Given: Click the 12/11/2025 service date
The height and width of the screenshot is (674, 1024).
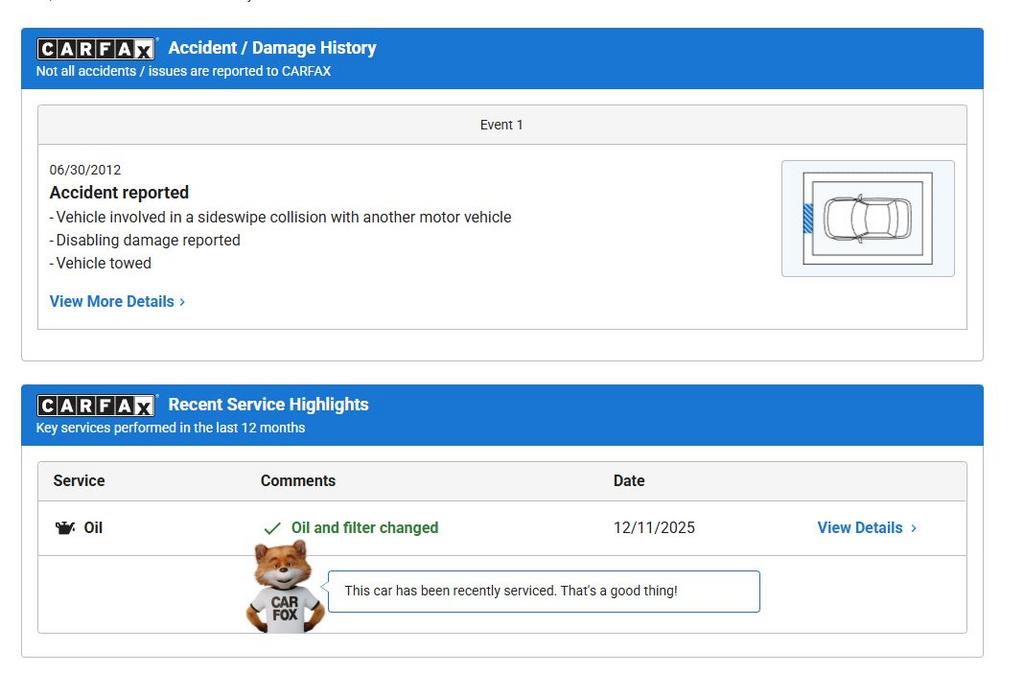Looking at the screenshot, I should click(x=654, y=528).
